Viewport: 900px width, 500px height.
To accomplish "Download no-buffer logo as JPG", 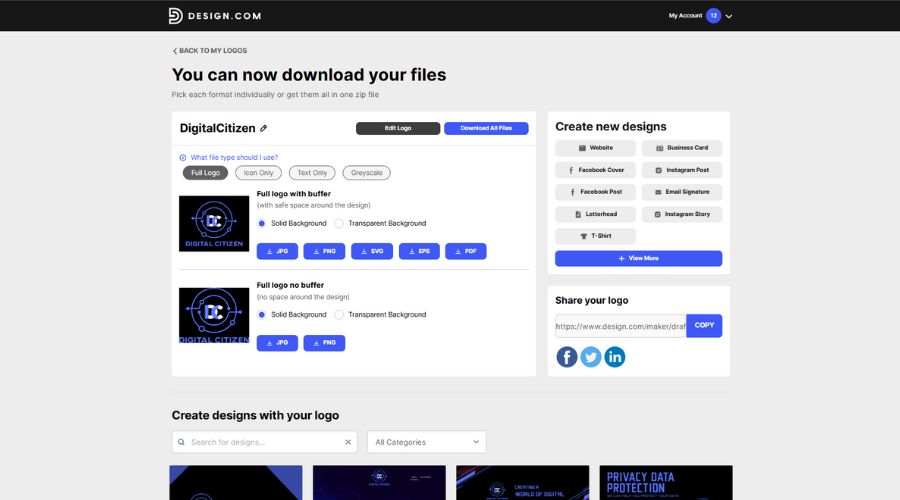I will (x=277, y=343).
